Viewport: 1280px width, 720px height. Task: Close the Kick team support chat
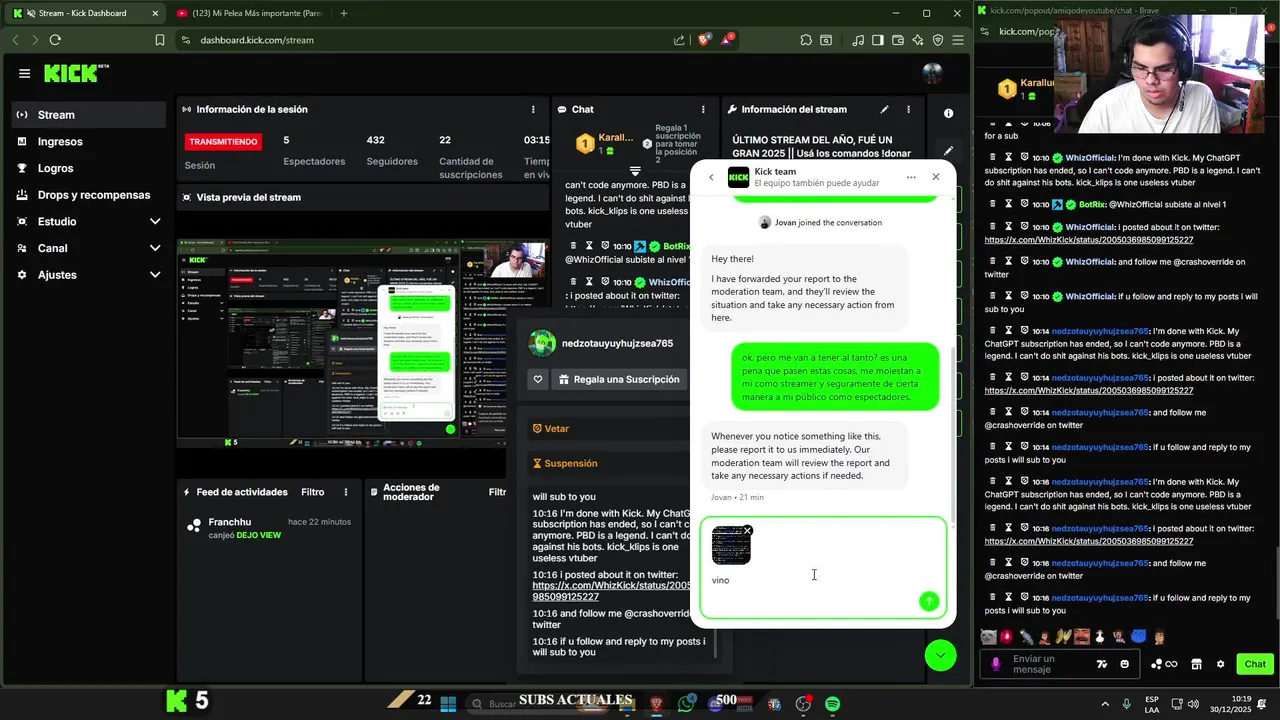(x=936, y=177)
